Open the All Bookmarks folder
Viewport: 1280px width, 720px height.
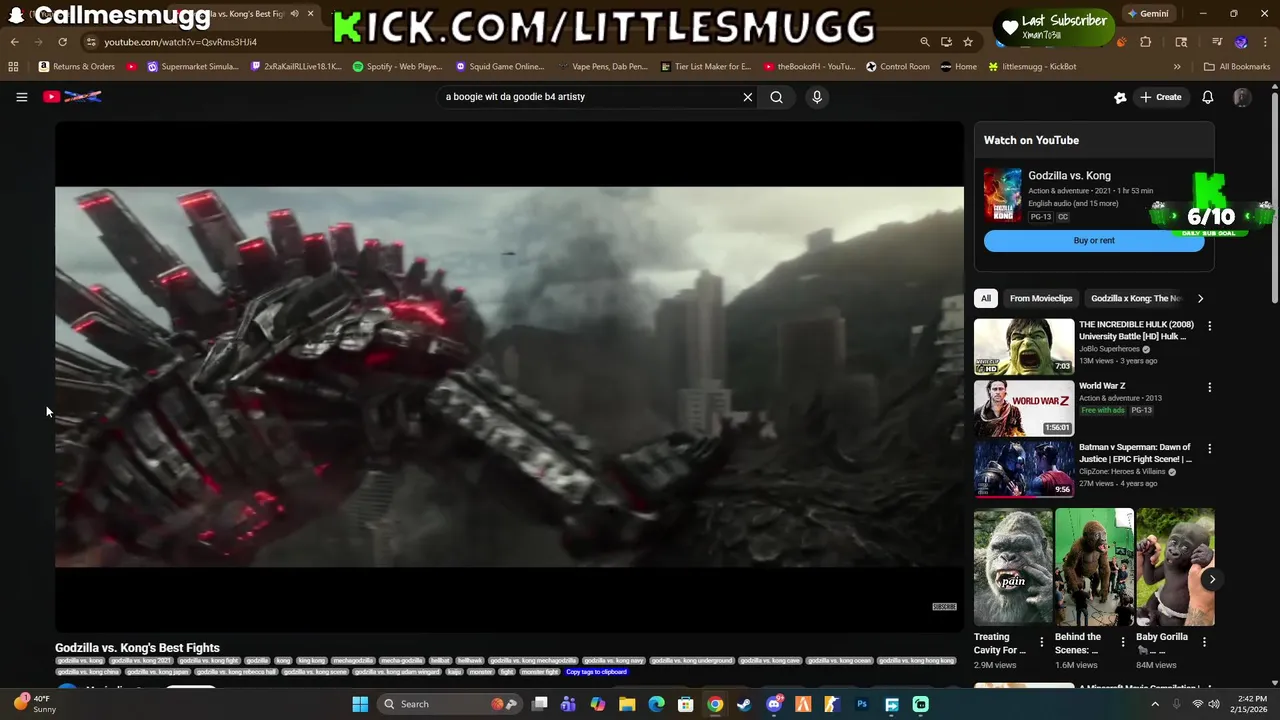click(x=1237, y=67)
